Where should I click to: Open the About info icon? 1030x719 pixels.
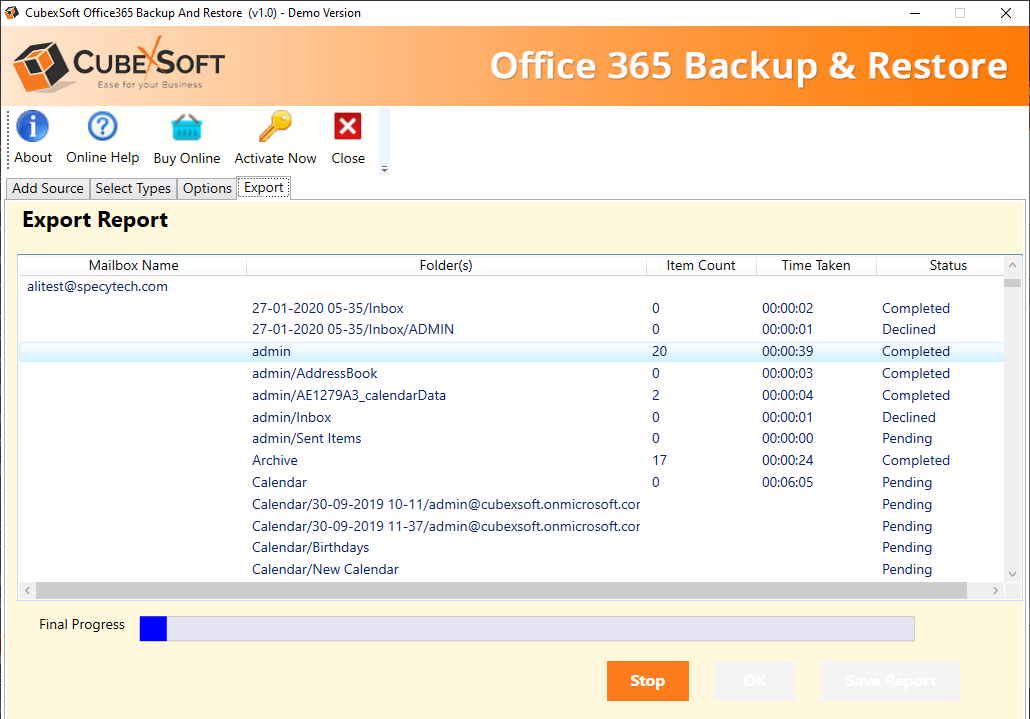[x=33, y=126]
